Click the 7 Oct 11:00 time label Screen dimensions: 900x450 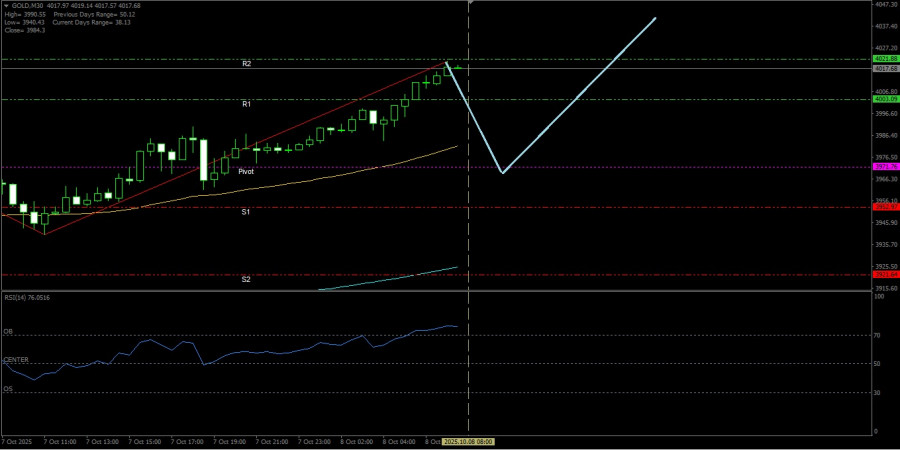tap(60, 443)
